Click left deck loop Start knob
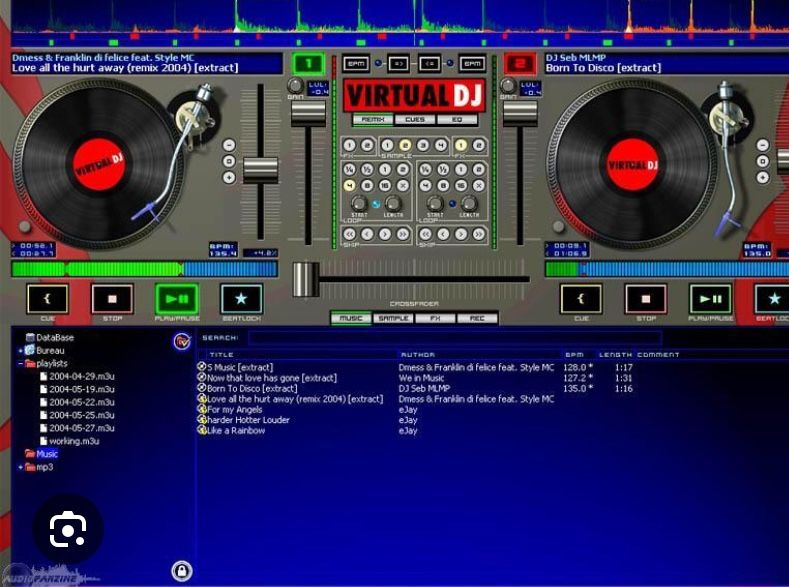Screen dimensions: 789x587 coord(359,204)
